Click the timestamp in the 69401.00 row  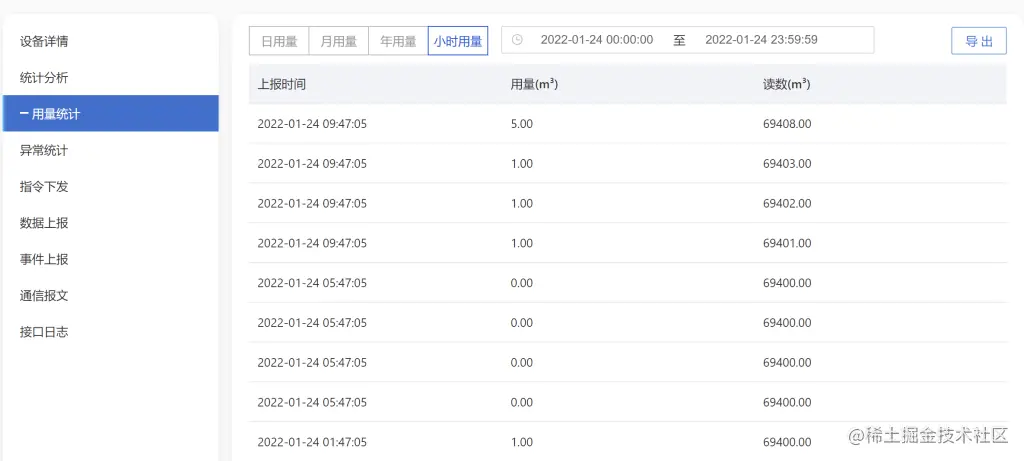click(312, 244)
